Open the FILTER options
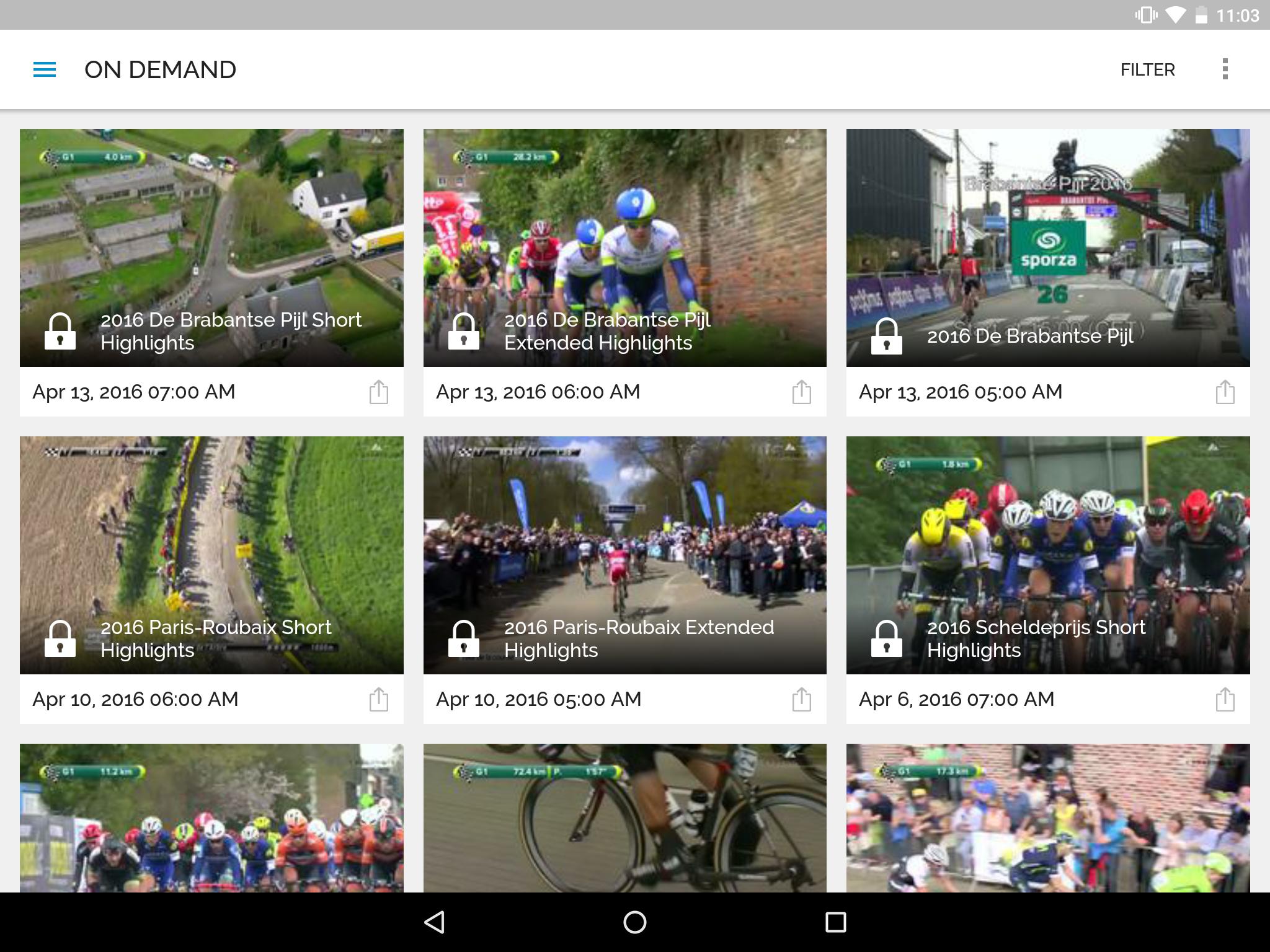 pos(1147,70)
